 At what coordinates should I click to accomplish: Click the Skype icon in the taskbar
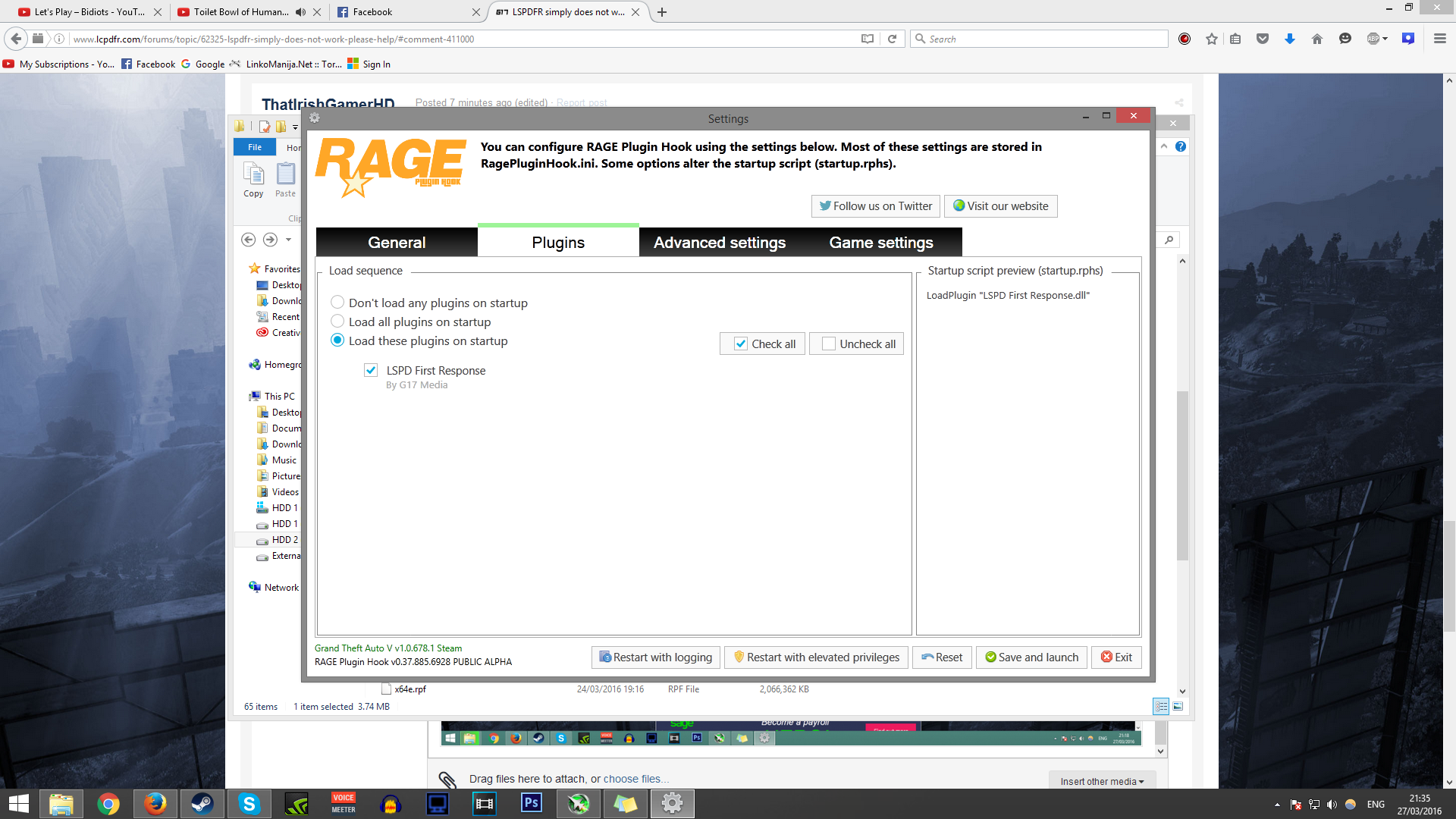(249, 803)
